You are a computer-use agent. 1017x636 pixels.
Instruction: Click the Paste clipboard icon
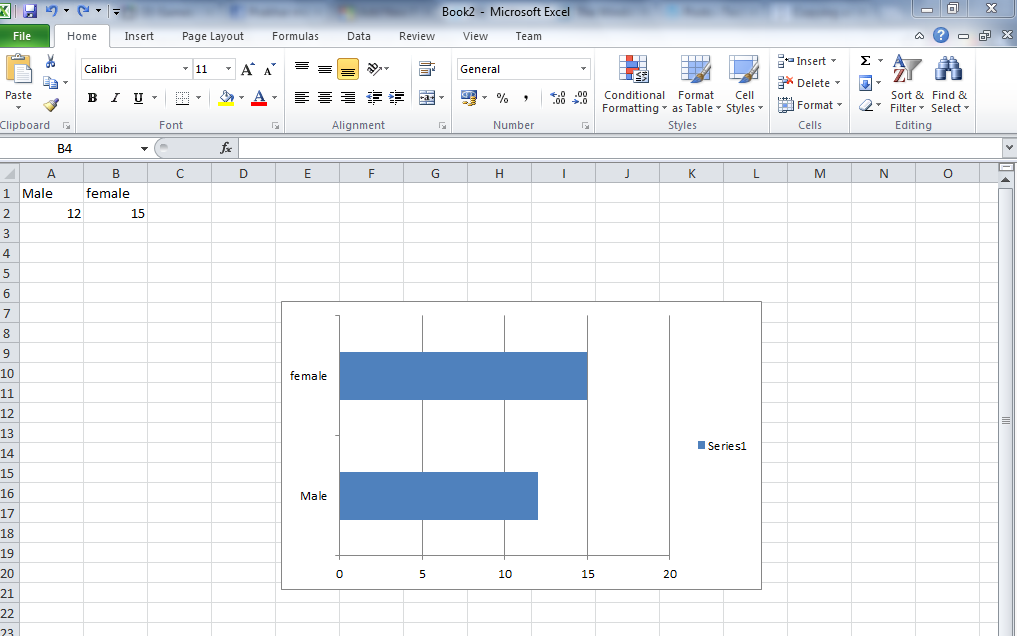(19, 70)
